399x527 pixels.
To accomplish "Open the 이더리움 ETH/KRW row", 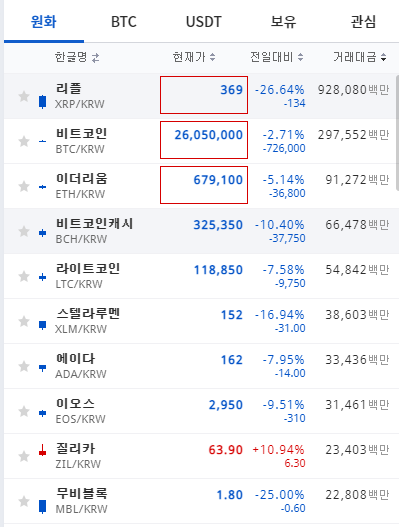I will [200, 186].
